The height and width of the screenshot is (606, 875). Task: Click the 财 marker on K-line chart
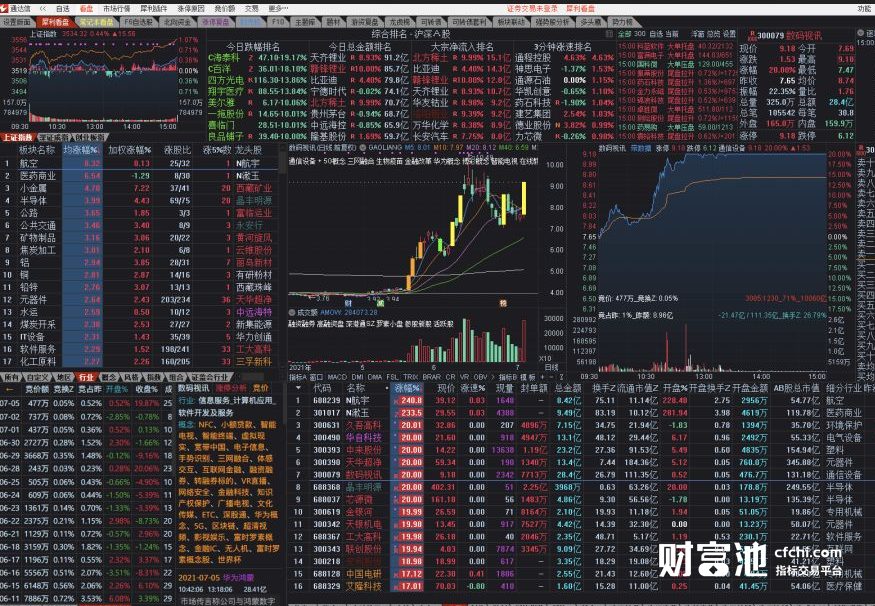348,304
